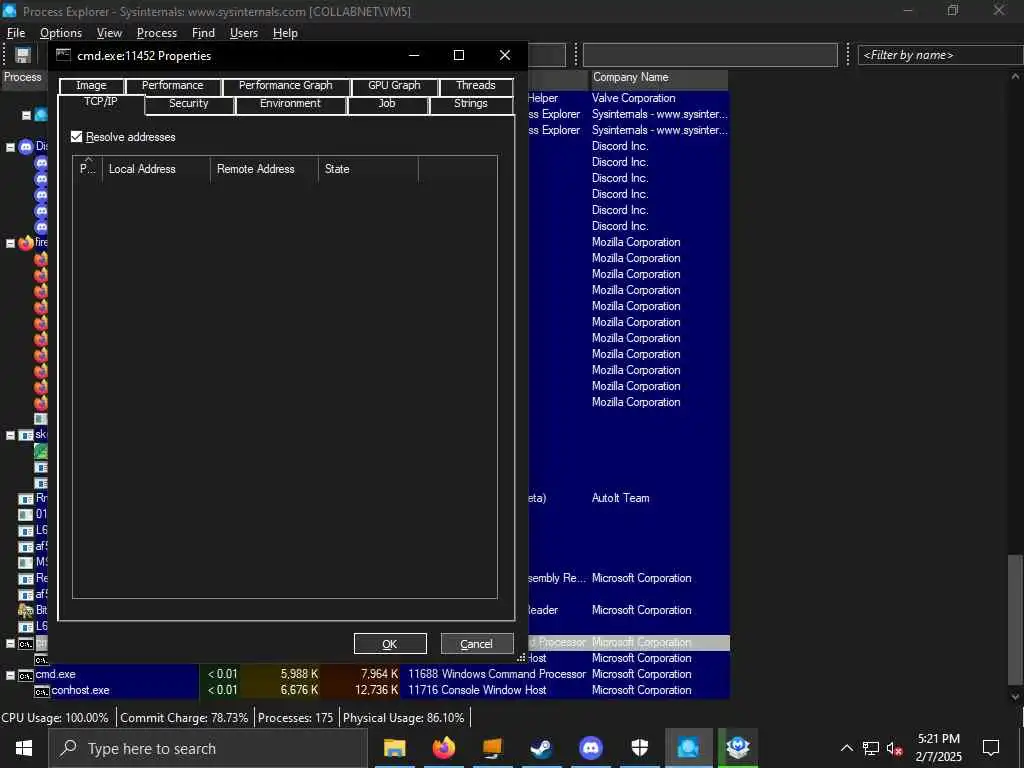Show hidden tray icons chevron
Screen dimensions: 1024x768
(846, 748)
